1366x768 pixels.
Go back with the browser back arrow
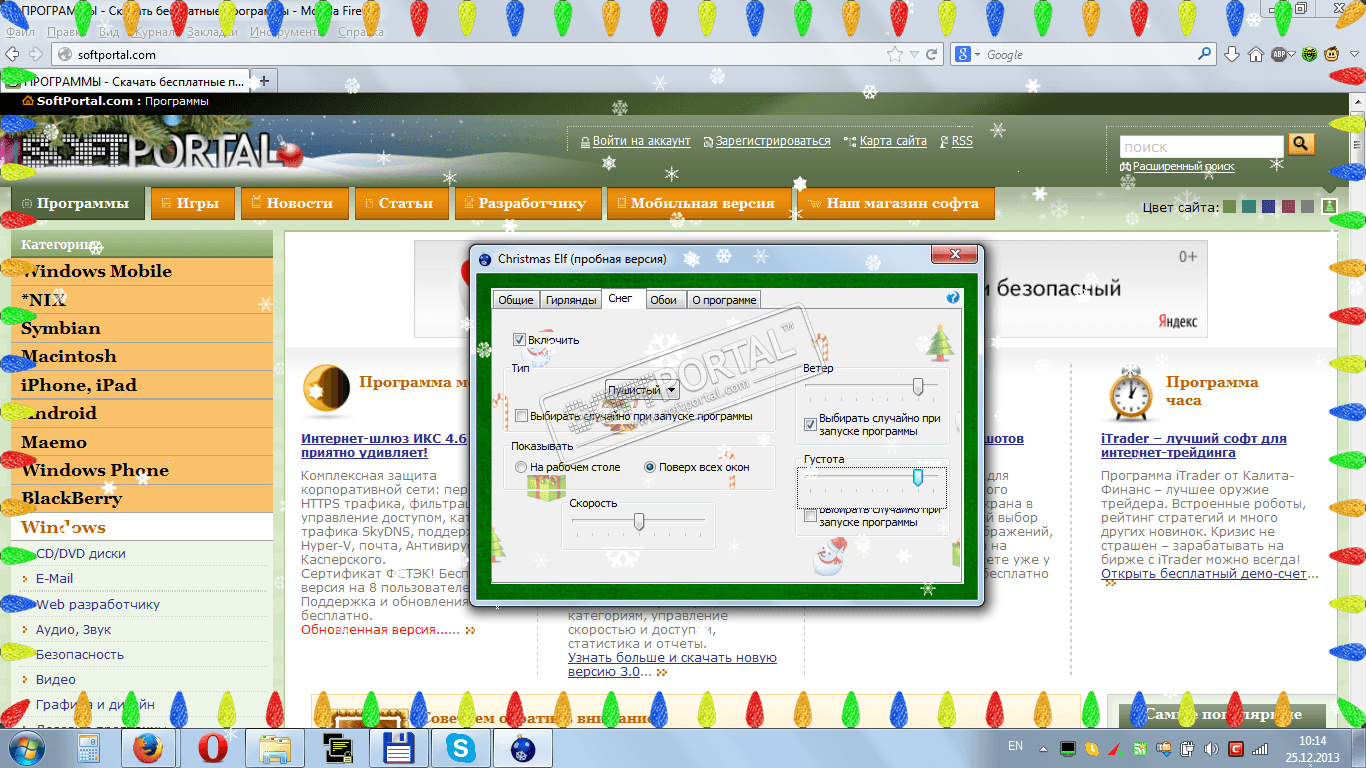12,54
